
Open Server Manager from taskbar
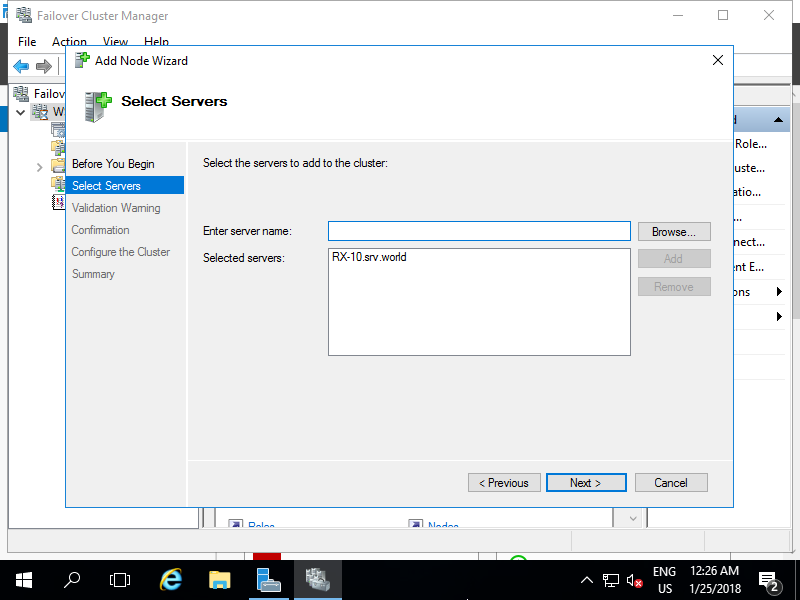269,580
